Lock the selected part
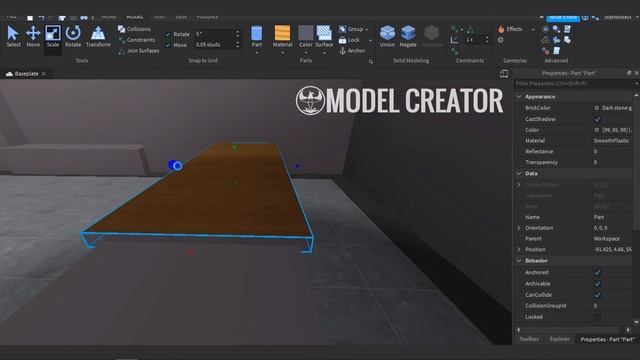Viewport: 640px width, 360px height. 349,40
